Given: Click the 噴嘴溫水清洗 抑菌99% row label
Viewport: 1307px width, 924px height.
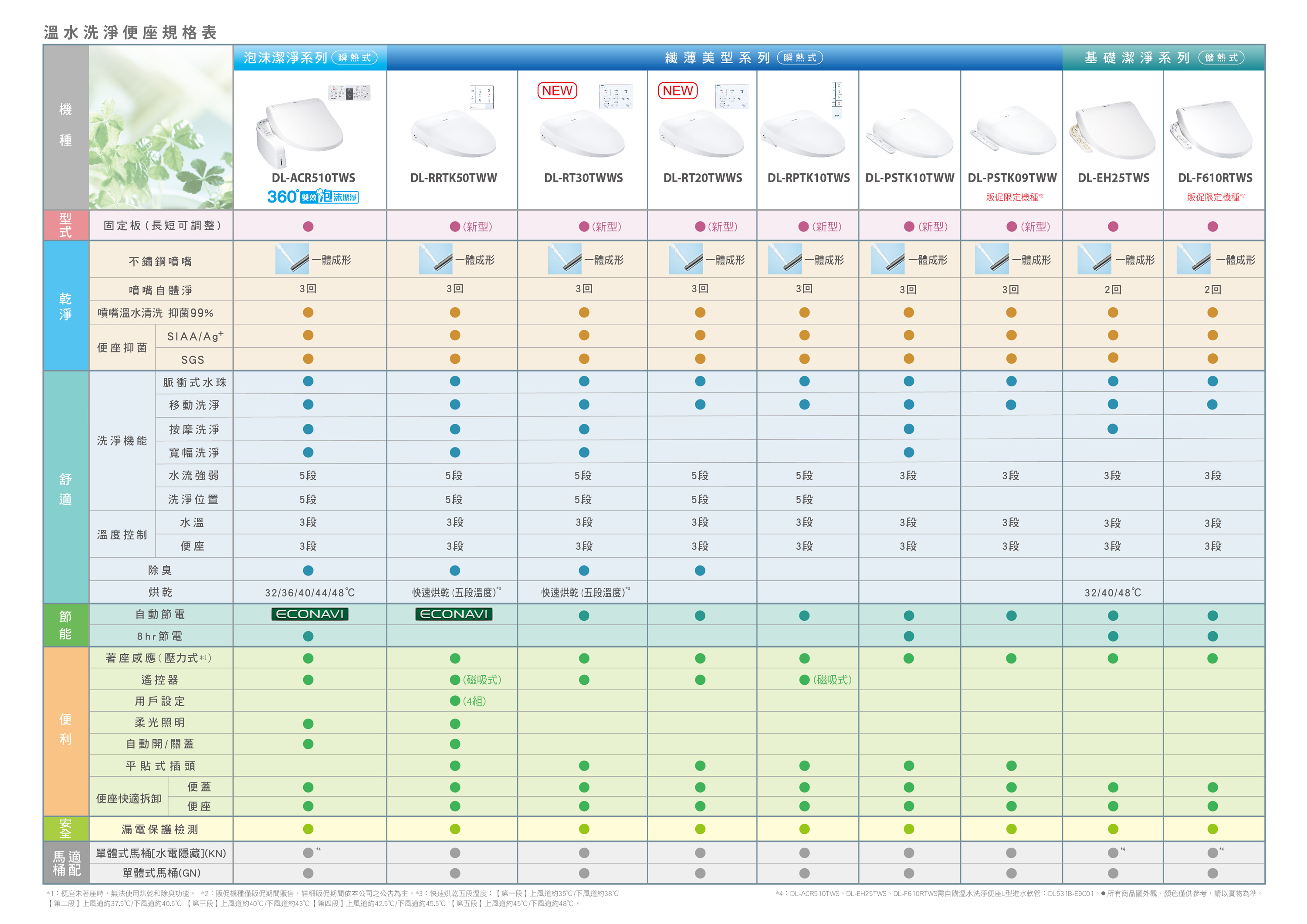Looking at the screenshot, I should click(156, 312).
